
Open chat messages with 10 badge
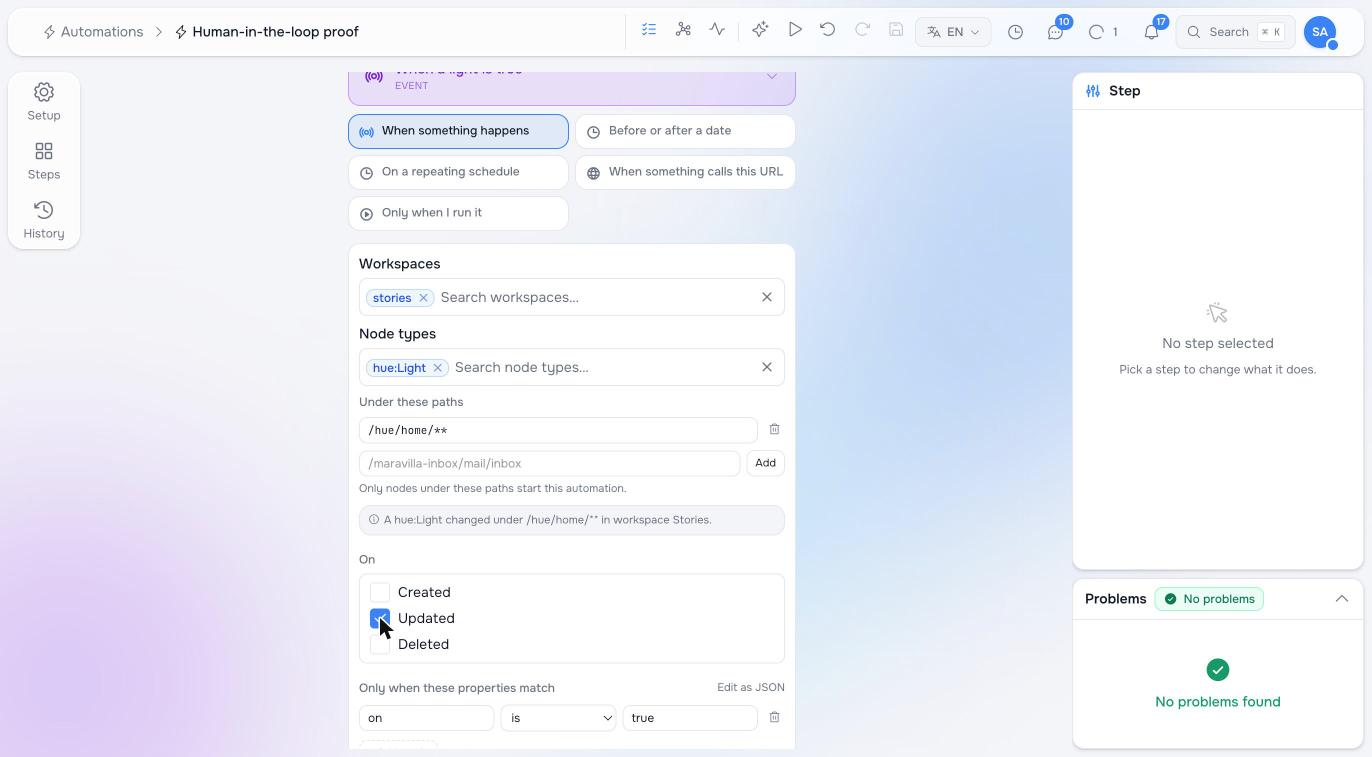1056,32
